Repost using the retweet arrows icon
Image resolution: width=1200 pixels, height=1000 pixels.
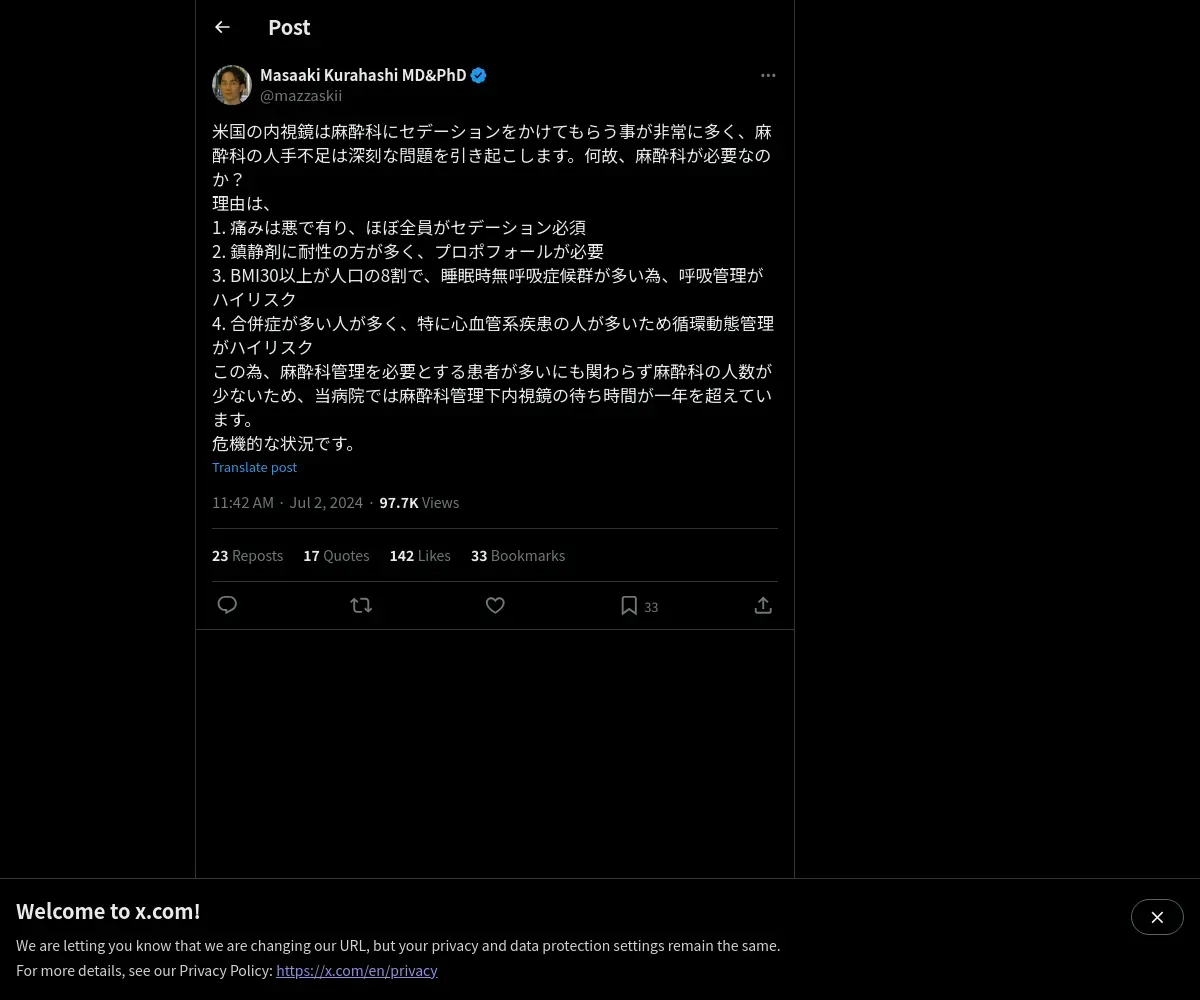[361, 605]
